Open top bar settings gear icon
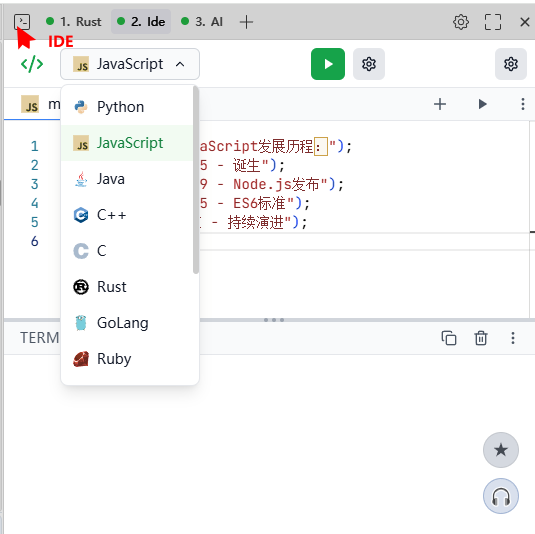 [461, 22]
